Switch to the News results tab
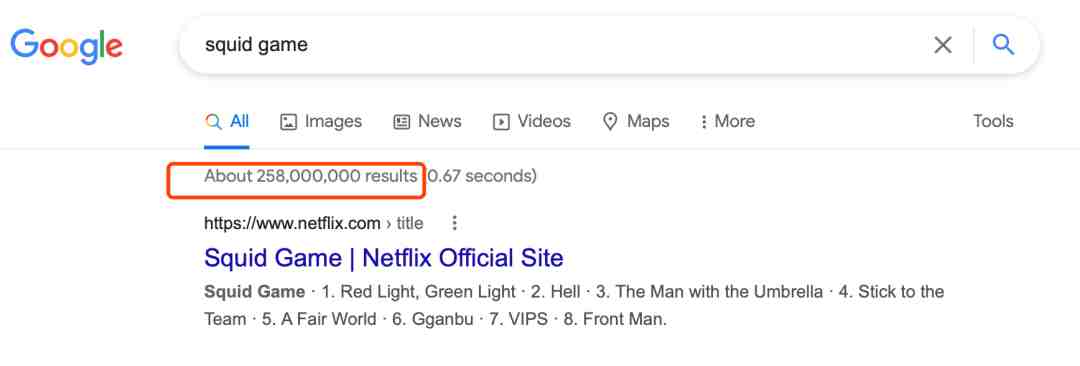This screenshot has width=1080, height=366. coord(427,121)
